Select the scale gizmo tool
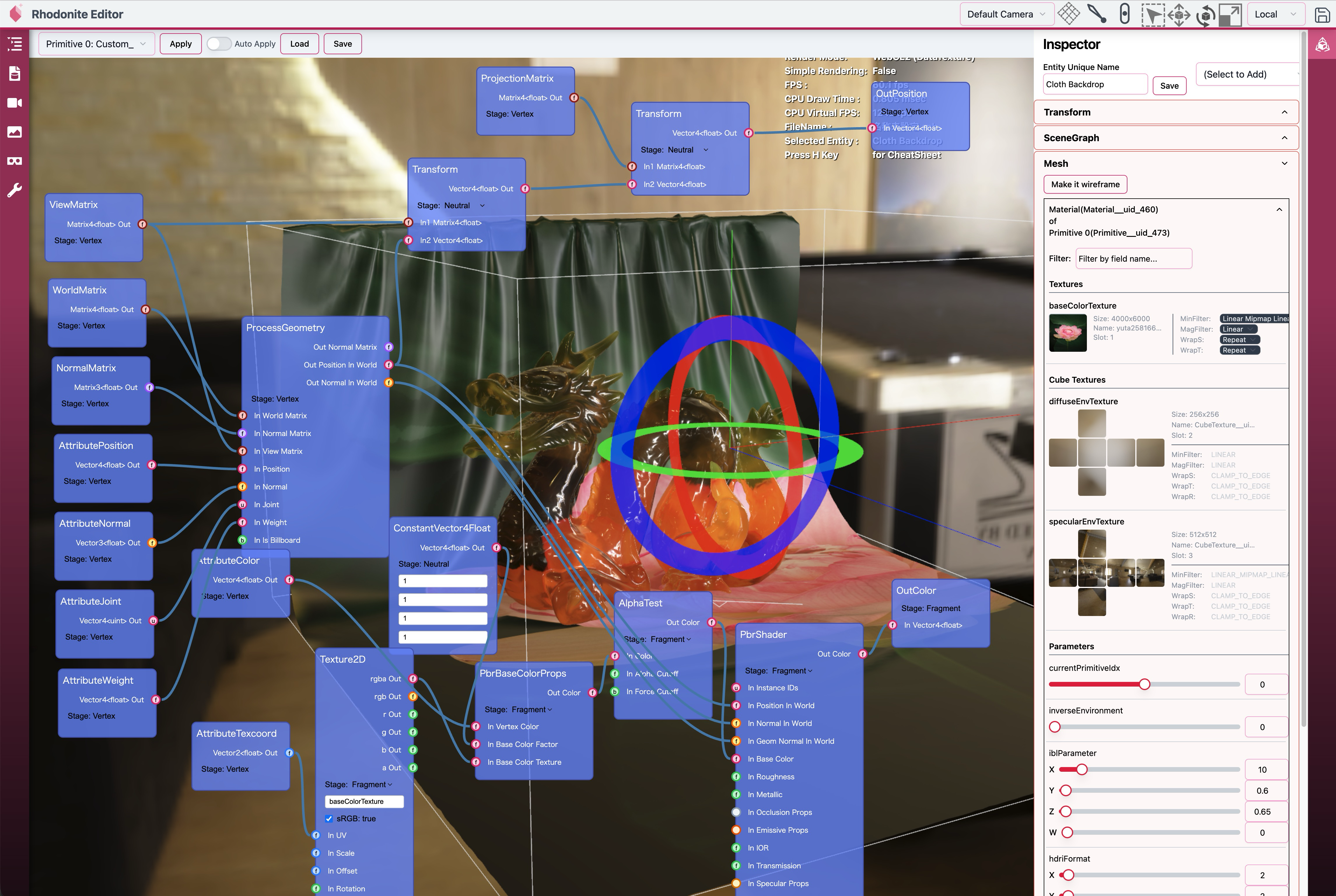Viewport: 1336px width, 896px height. coord(1230,15)
